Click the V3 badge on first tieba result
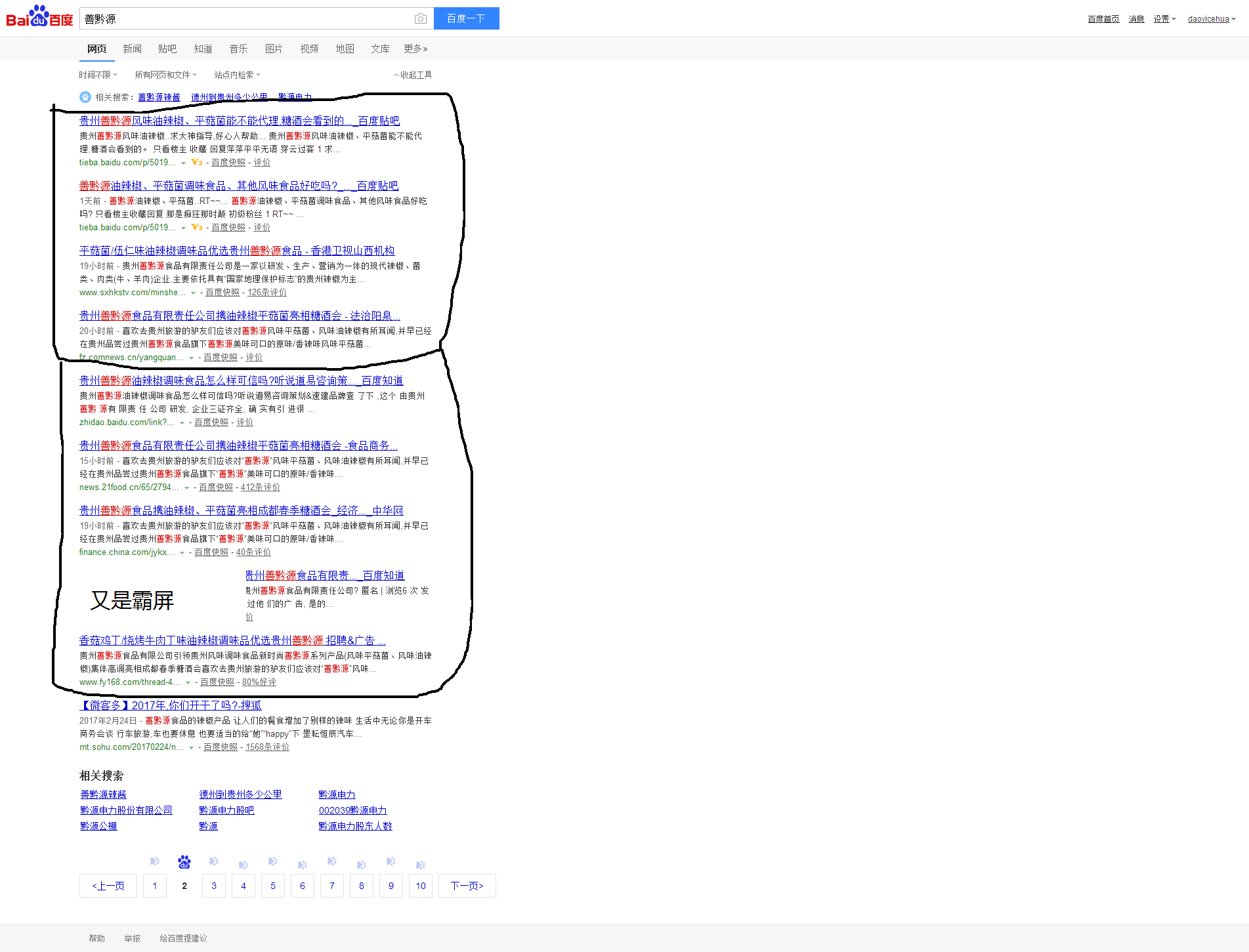 tap(197, 162)
